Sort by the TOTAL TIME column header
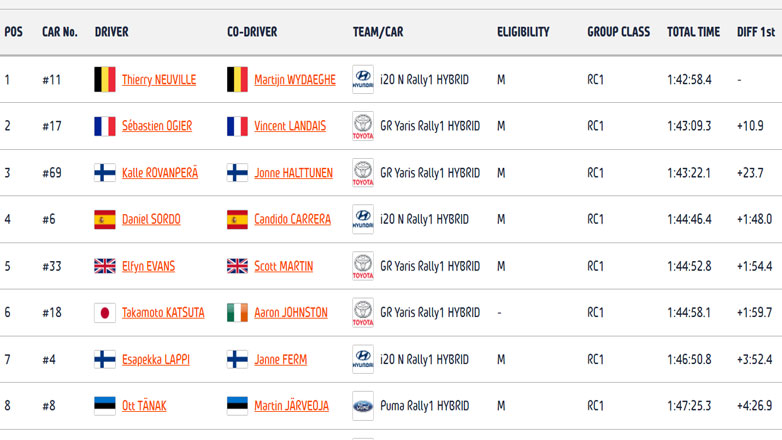Screen dimensions: 782x440 click(x=693, y=32)
